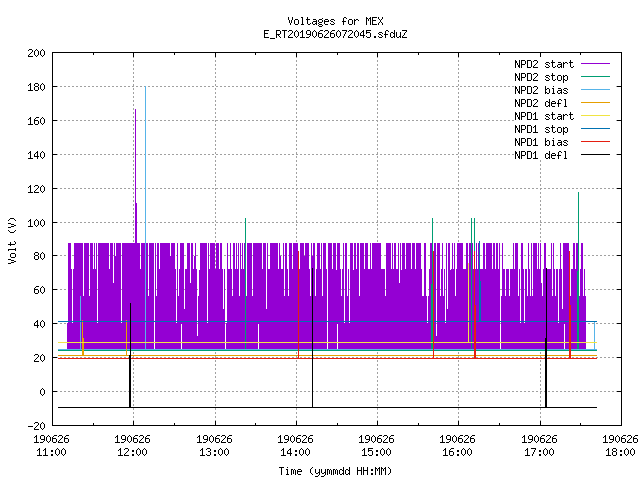Click the x-axis tick label 190626 17:00
Screen dimensions: 640x480
[x=539, y=446]
